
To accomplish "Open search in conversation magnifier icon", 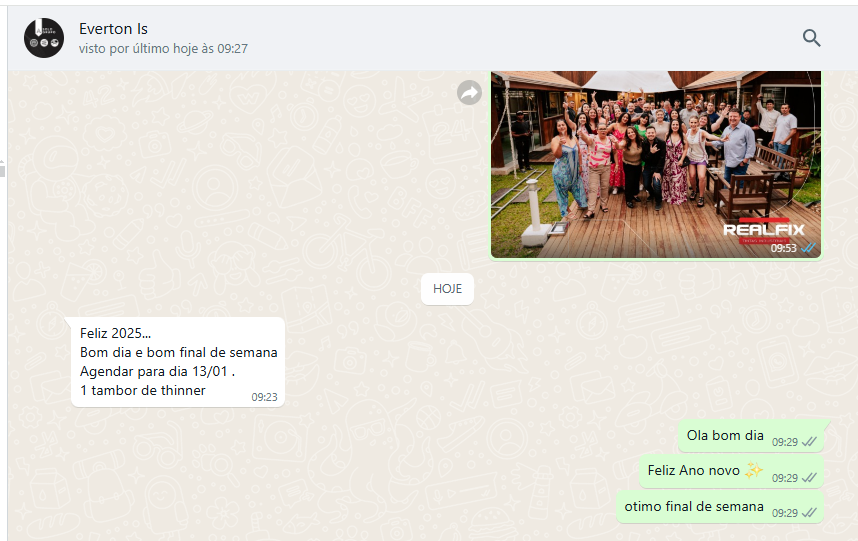I will (811, 38).
